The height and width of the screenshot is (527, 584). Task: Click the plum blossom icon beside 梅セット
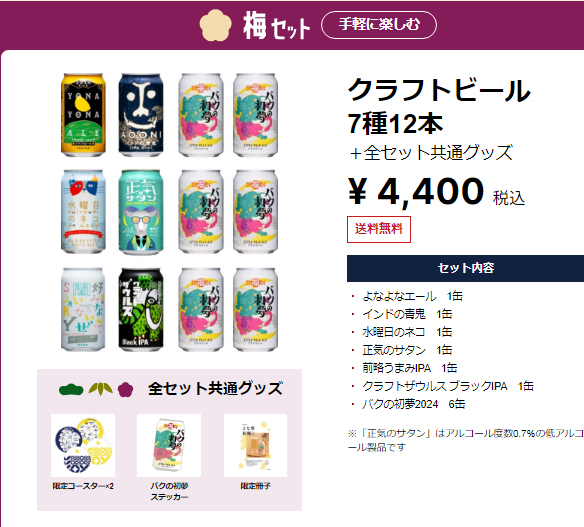pos(215,25)
